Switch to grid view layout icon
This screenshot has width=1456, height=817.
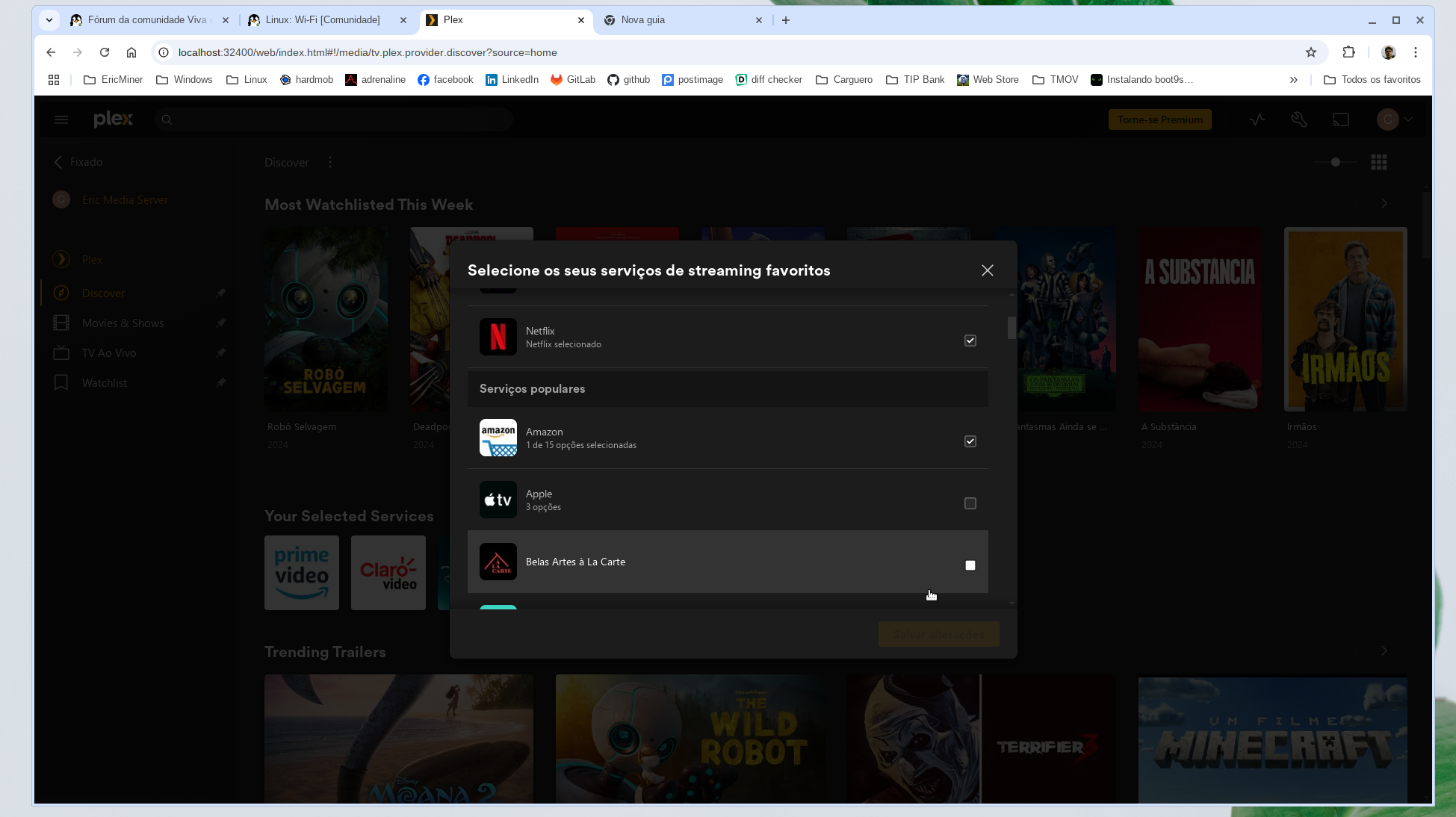[x=1379, y=162]
